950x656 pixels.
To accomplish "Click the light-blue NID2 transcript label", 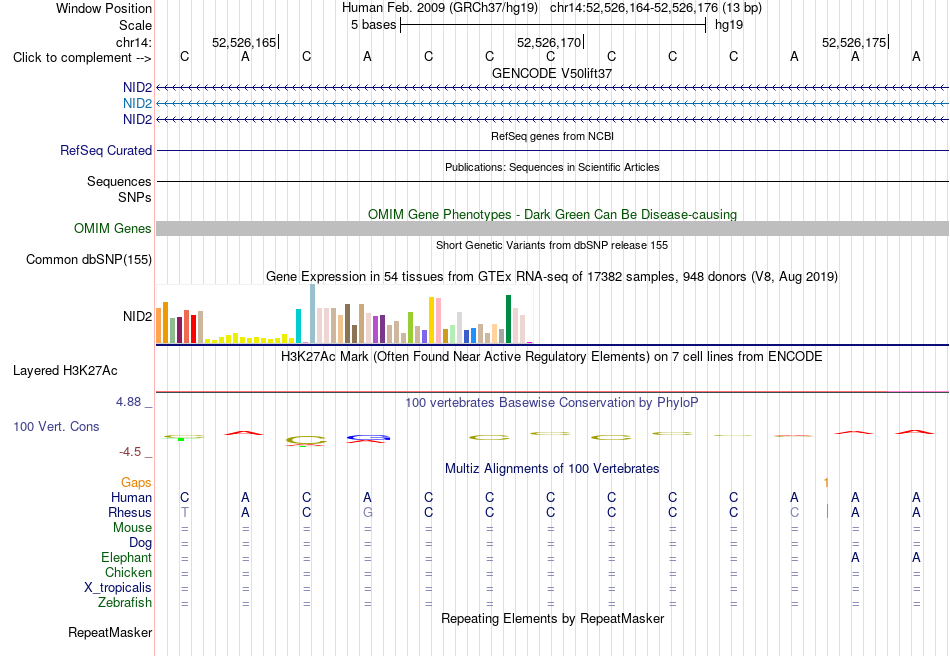I will click(137, 104).
